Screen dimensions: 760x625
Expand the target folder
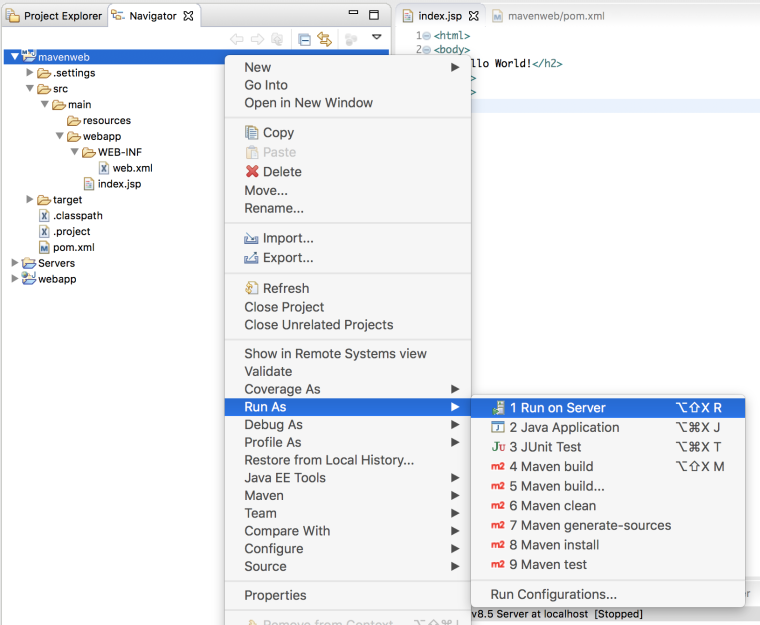pyautogui.click(x=30, y=199)
